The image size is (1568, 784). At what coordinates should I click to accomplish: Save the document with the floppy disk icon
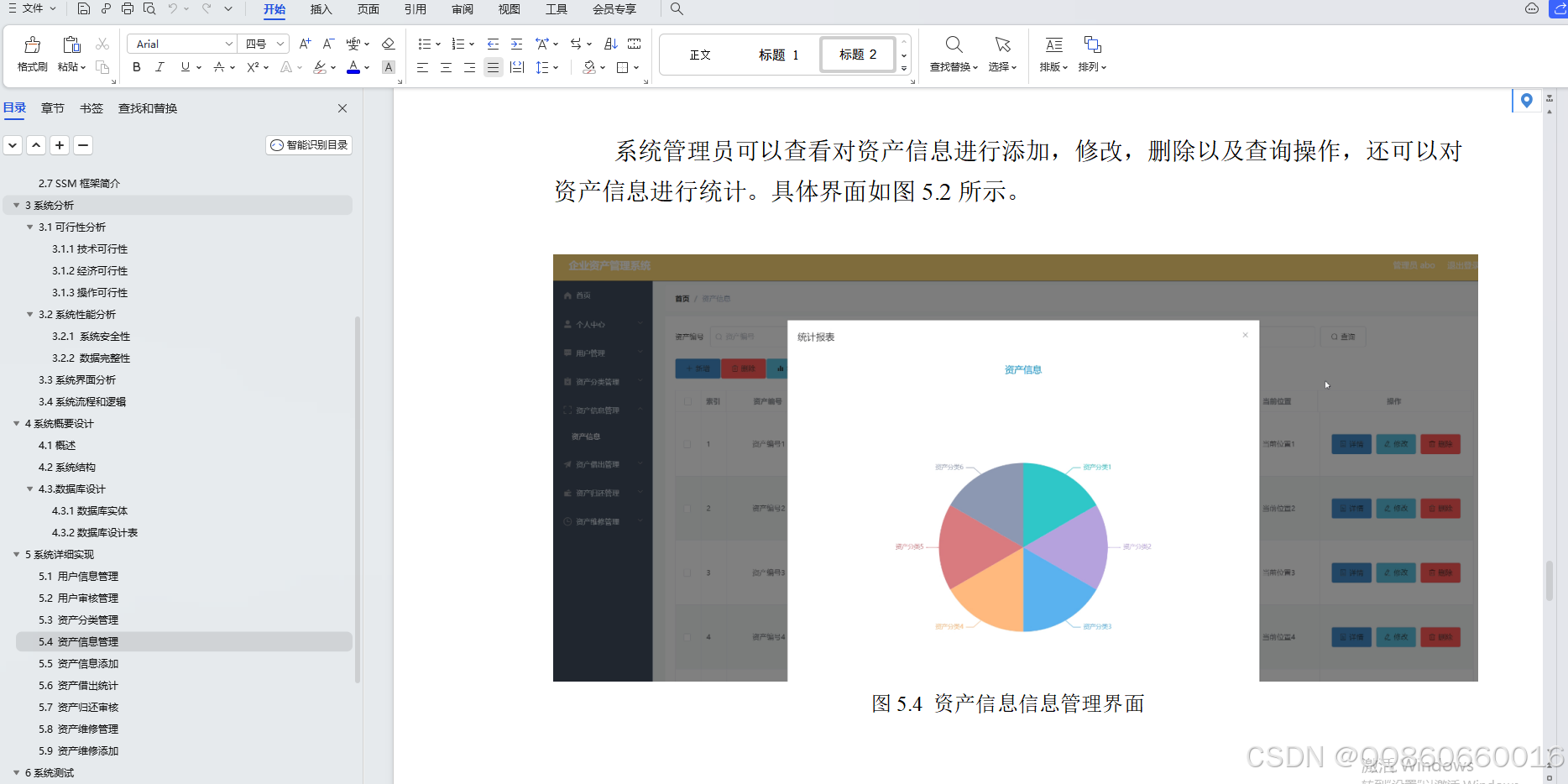point(83,9)
